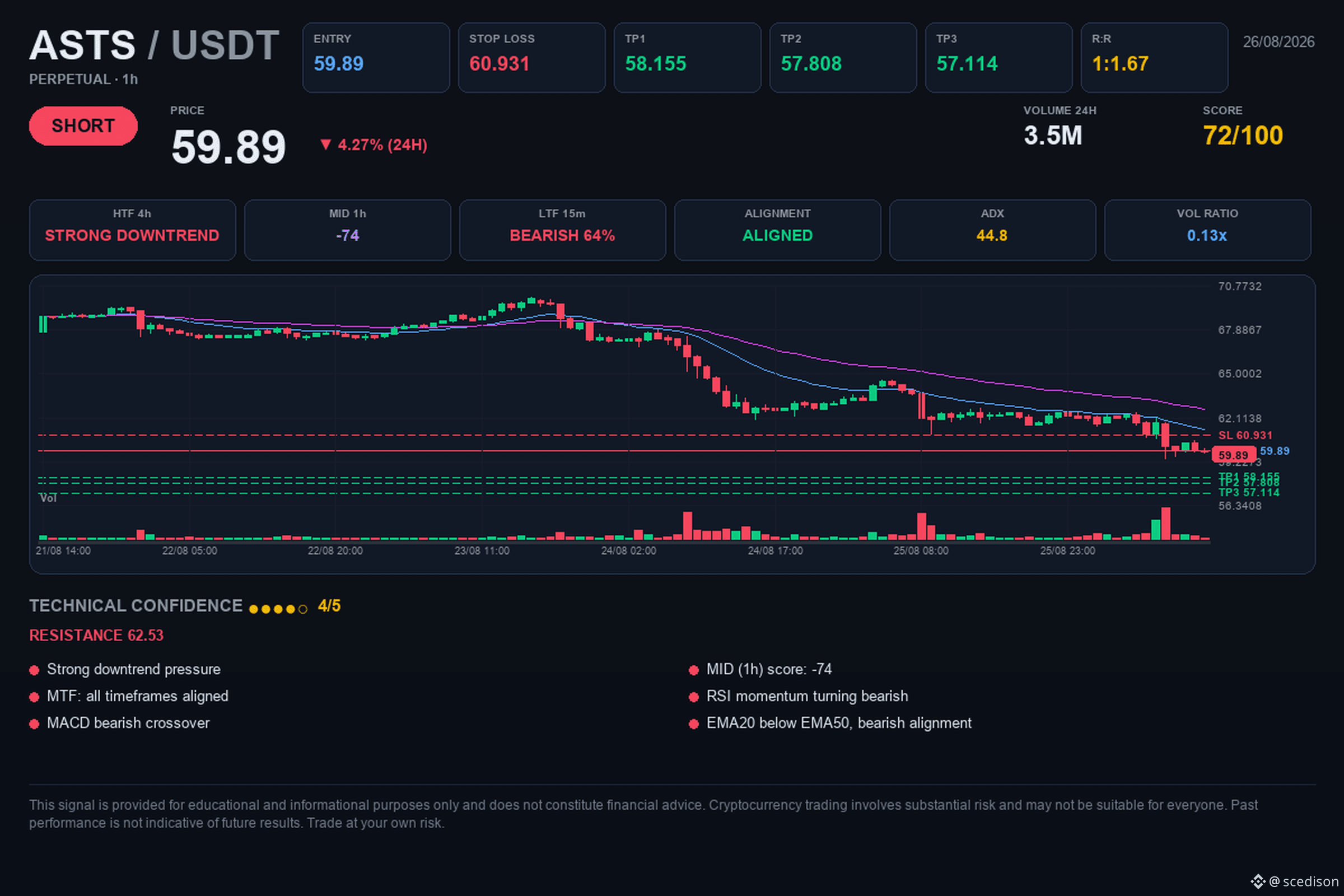Click the 67.8867 price axis label
This screenshot has width=1344, height=896.
pyautogui.click(x=1239, y=330)
